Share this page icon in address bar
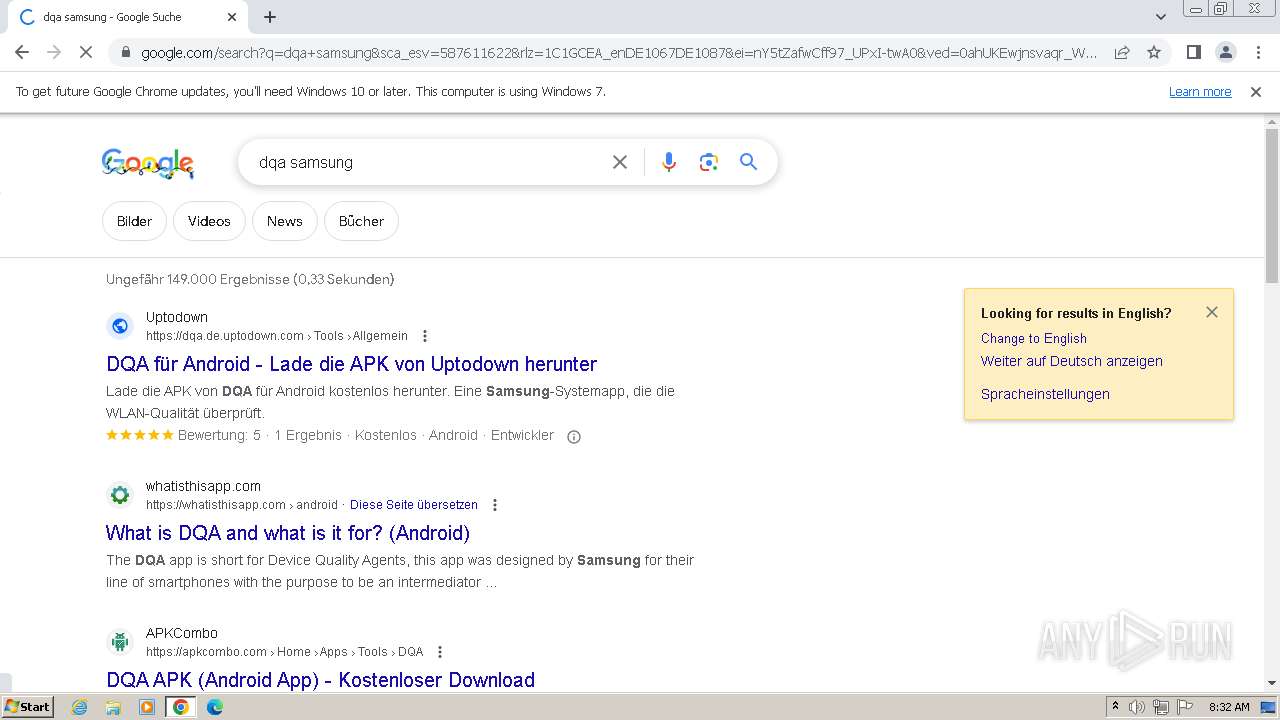 tap(1122, 53)
